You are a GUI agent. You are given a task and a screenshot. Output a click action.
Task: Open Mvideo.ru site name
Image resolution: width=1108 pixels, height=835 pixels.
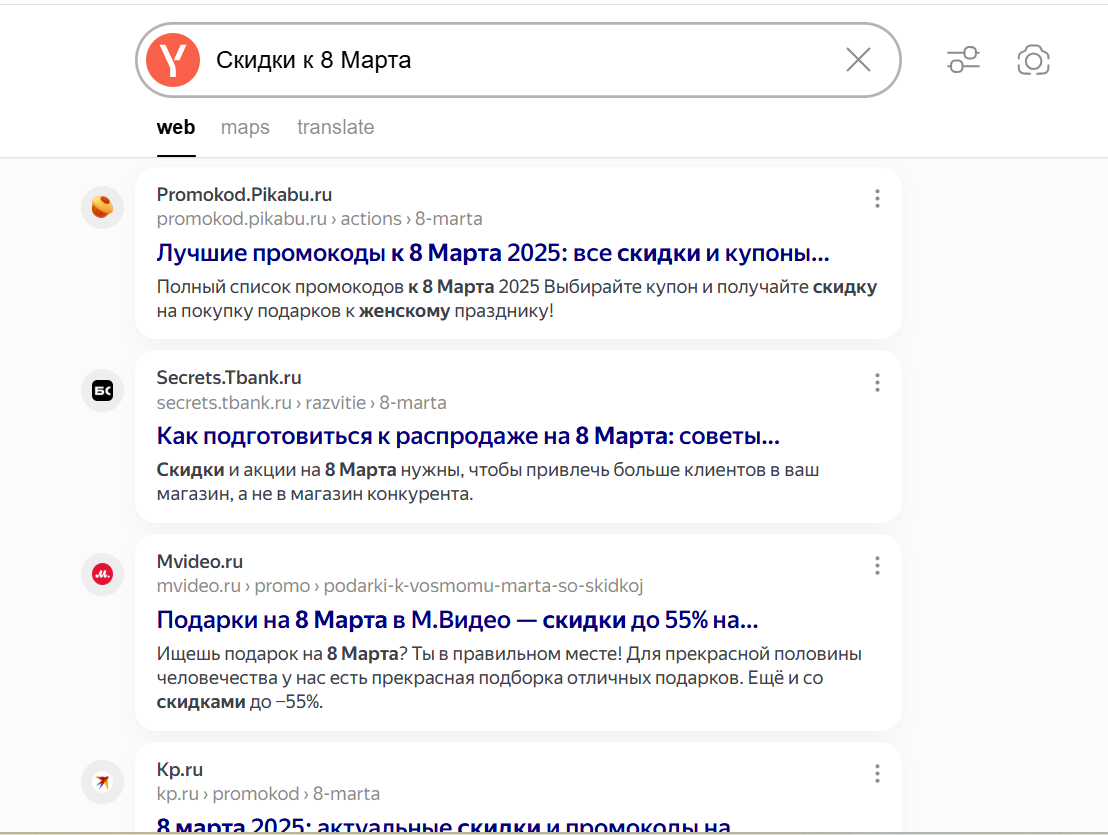pos(200,562)
